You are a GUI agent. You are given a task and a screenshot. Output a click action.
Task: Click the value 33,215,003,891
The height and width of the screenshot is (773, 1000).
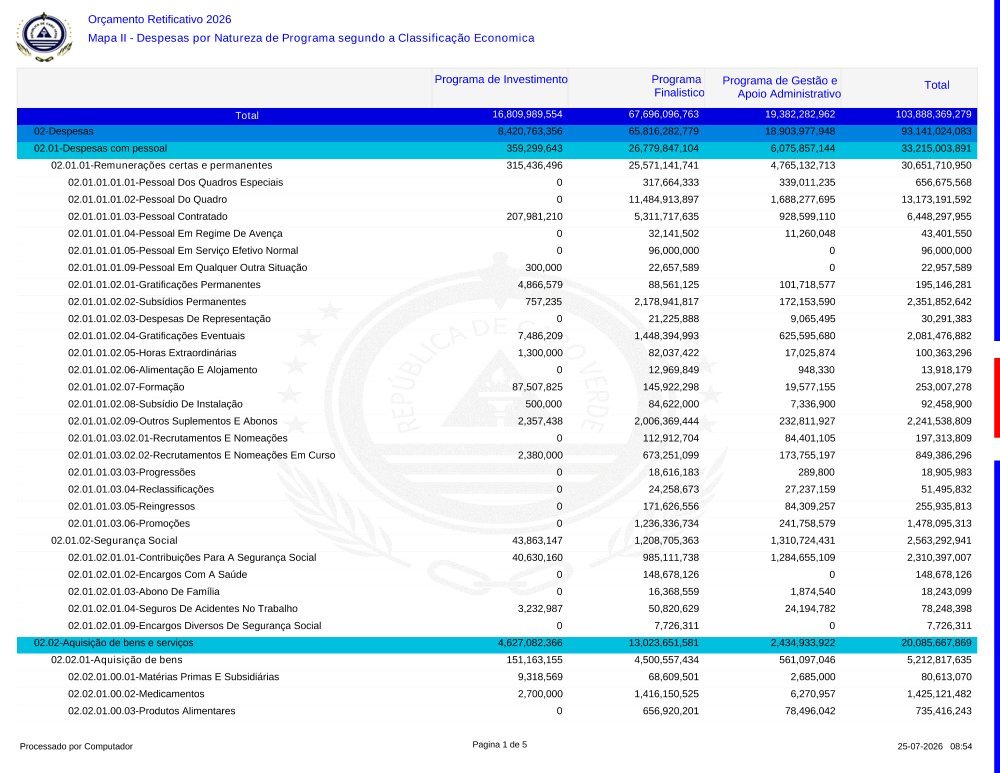click(x=936, y=149)
